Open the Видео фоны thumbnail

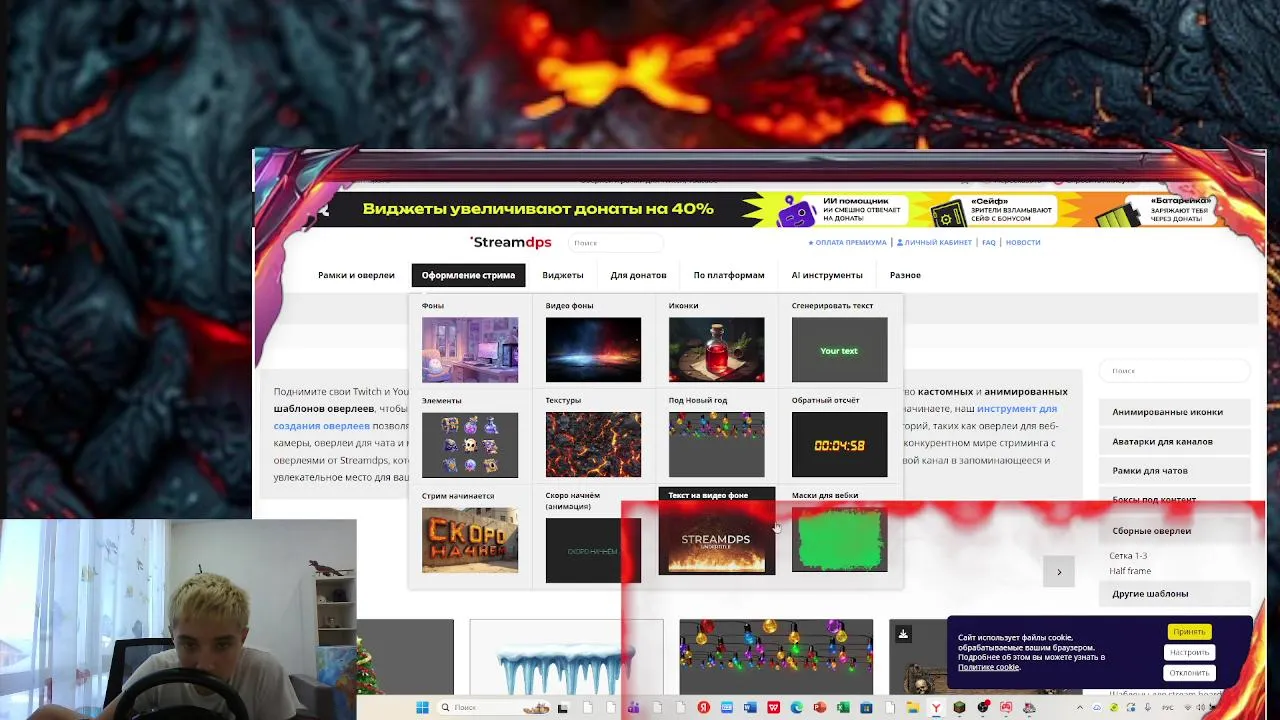593,350
